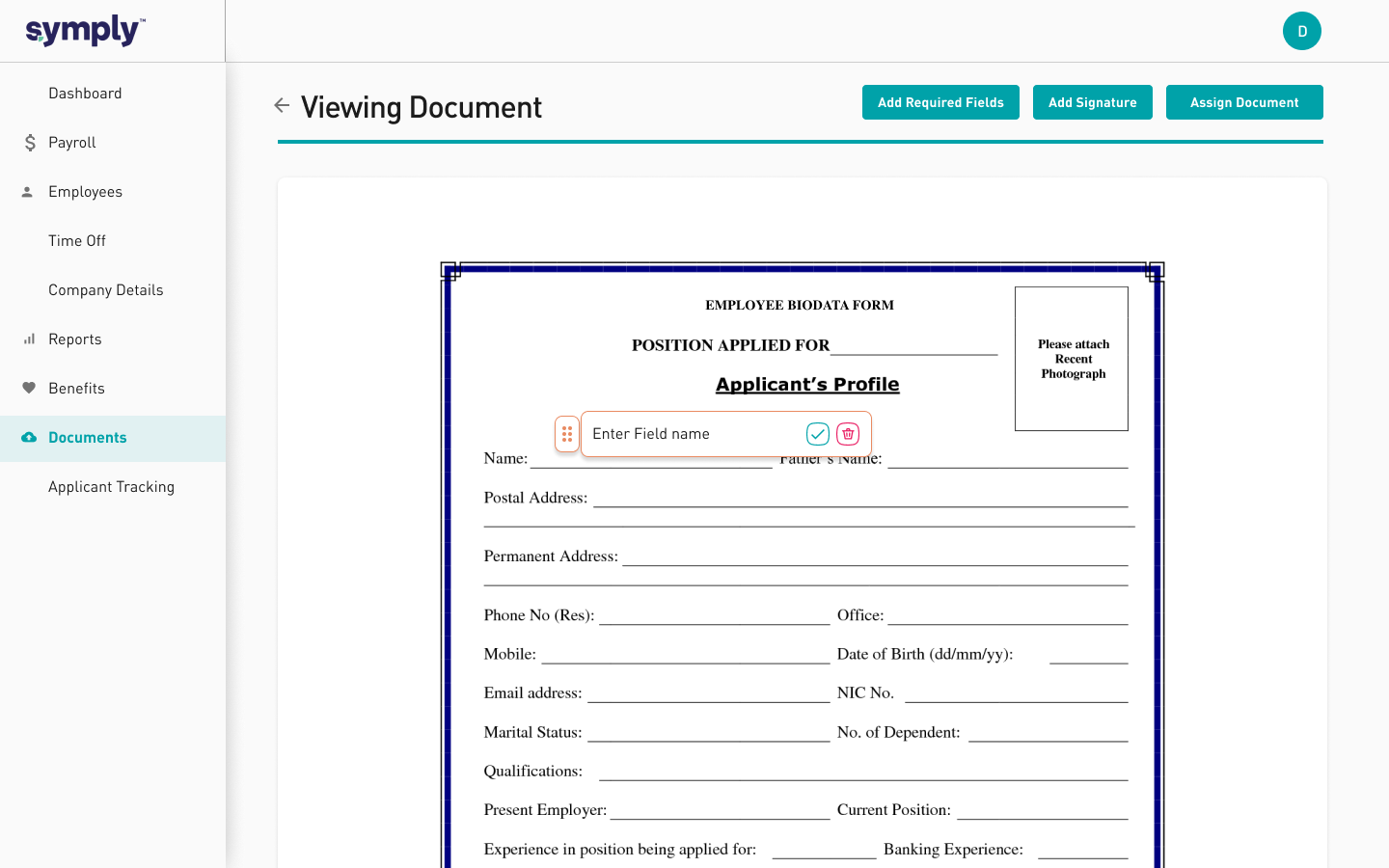Click the Benefits heart icon
The width and height of the screenshot is (1389, 868).
click(29, 389)
